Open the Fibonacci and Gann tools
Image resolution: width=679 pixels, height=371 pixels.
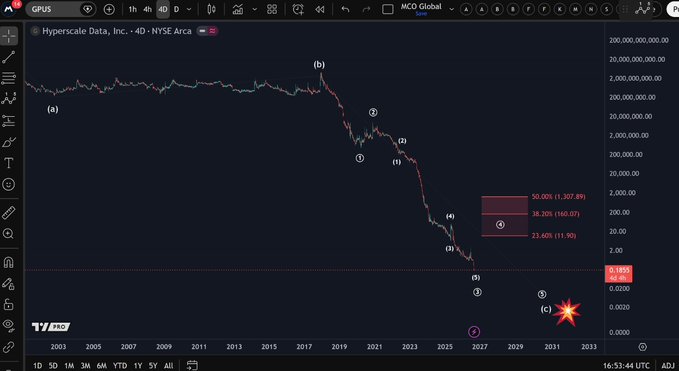[9, 78]
